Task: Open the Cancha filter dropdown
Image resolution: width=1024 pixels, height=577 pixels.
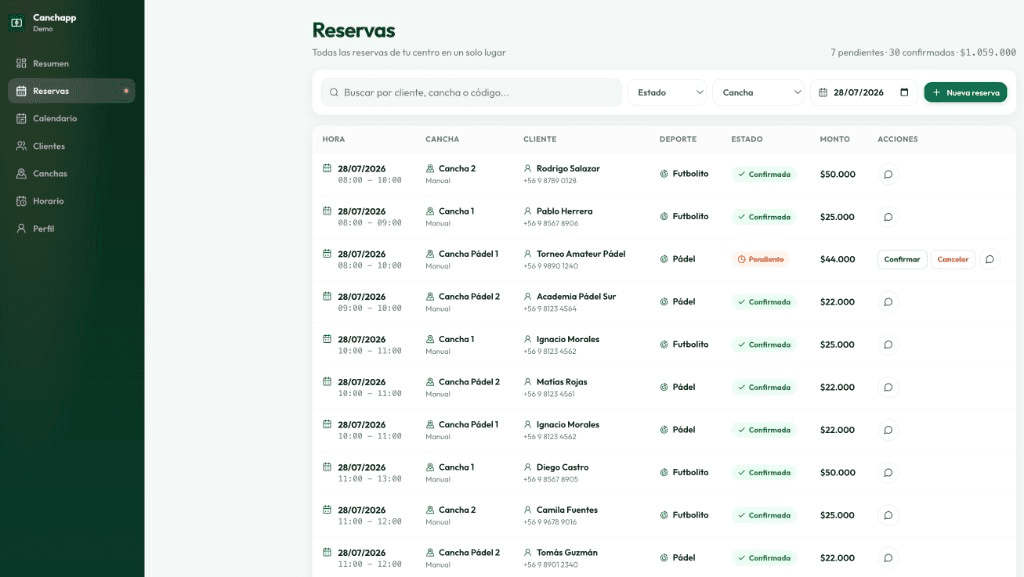Action: point(758,93)
